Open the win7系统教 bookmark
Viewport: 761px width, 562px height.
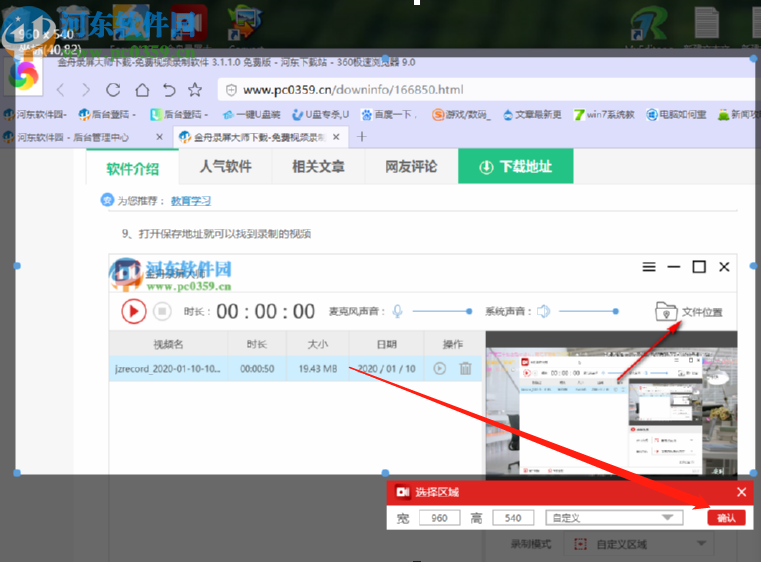(604, 115)
